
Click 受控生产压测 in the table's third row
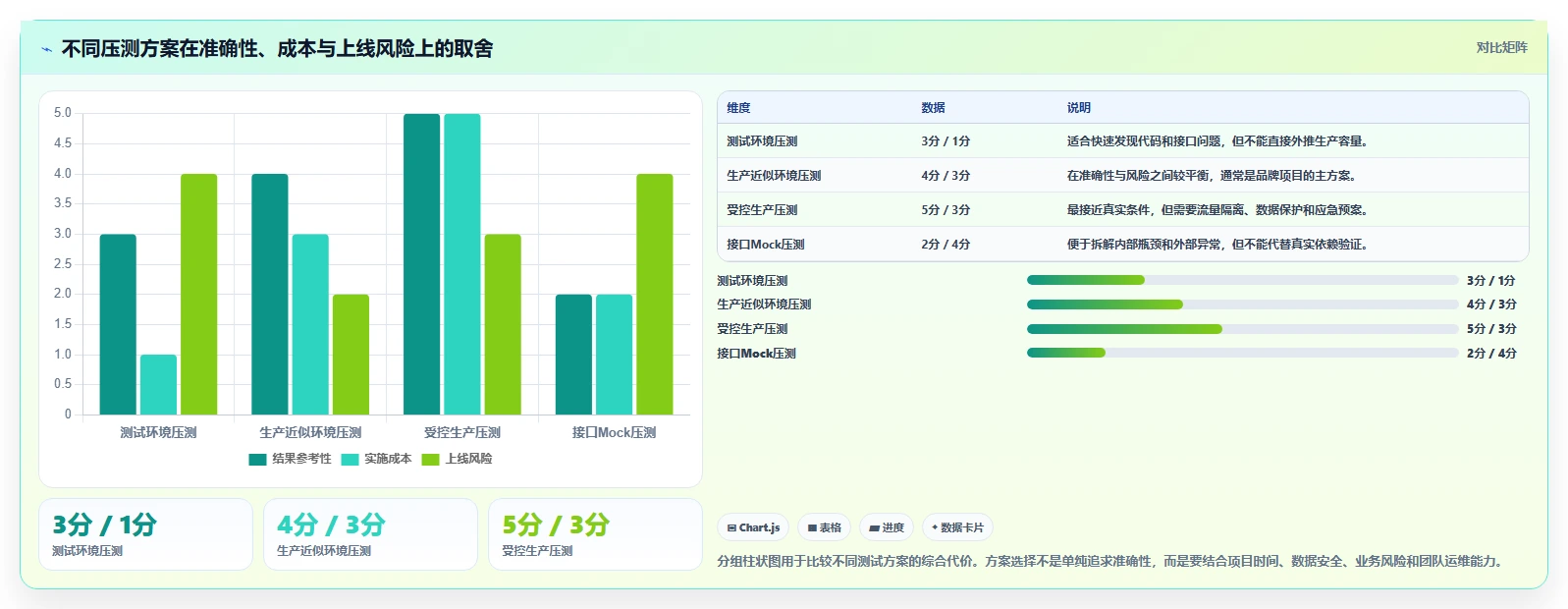pos(762,210)
